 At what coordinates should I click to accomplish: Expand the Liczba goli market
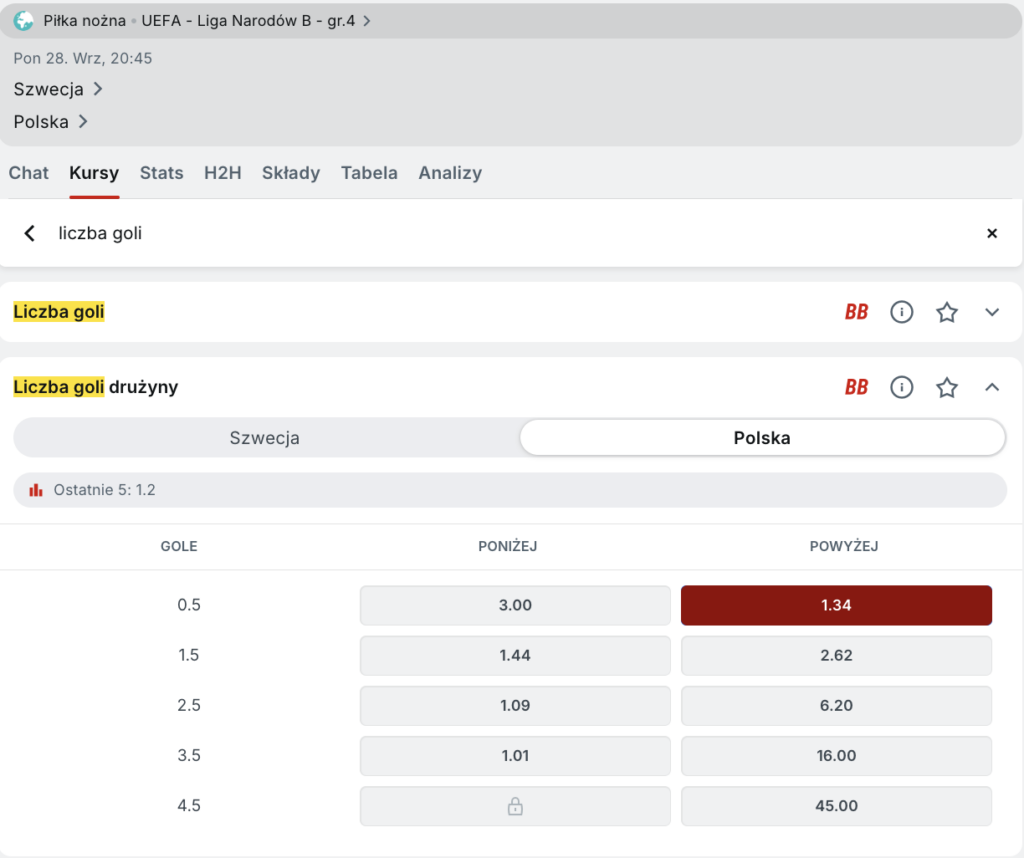pyautogui.click(x=992, y=312)
